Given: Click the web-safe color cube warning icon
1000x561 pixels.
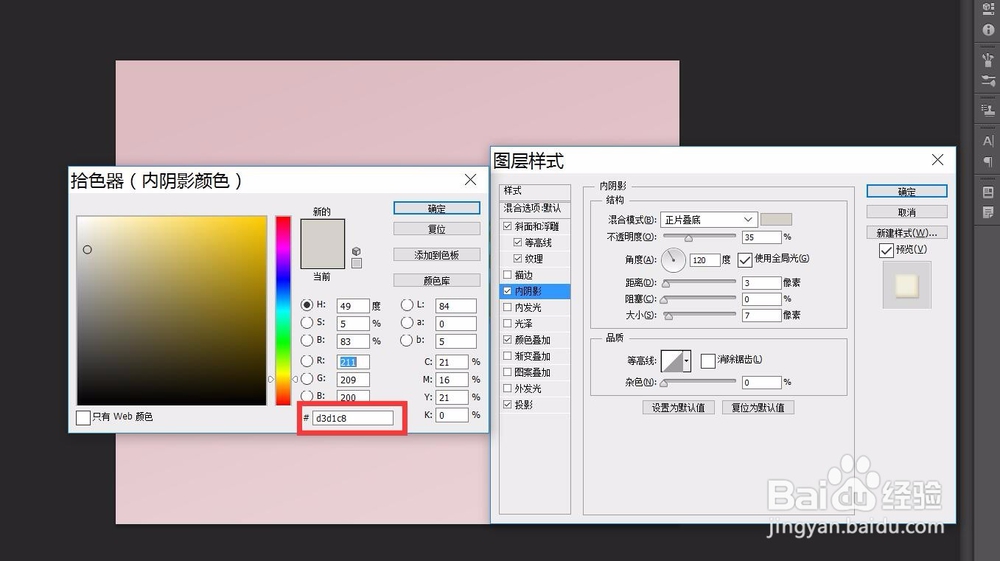Looking at the screenshot, I should [357, 252].
